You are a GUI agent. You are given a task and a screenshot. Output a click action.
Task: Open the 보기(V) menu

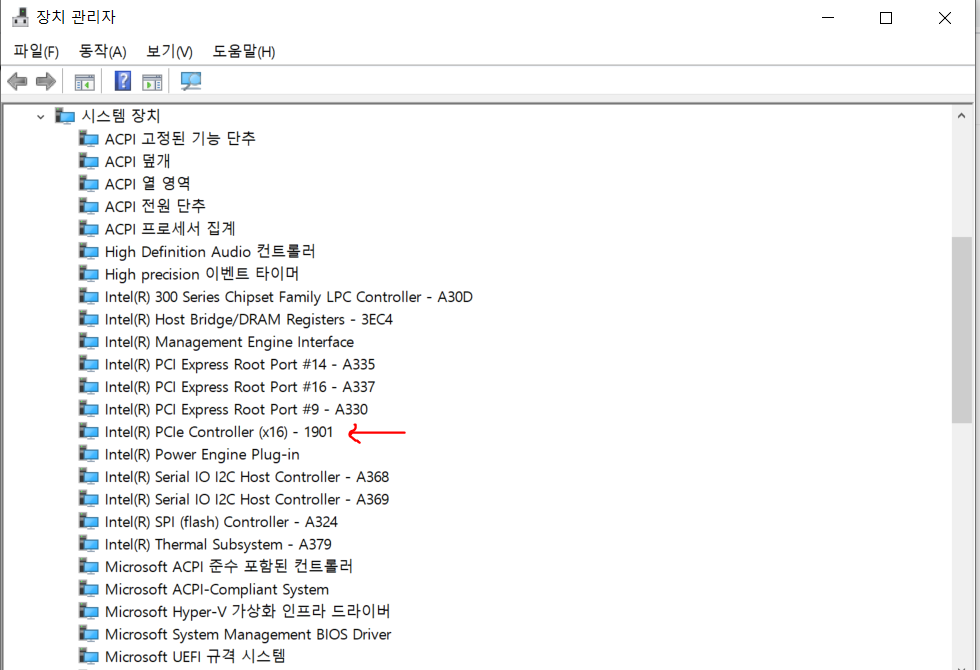click(x=169, y=51)
